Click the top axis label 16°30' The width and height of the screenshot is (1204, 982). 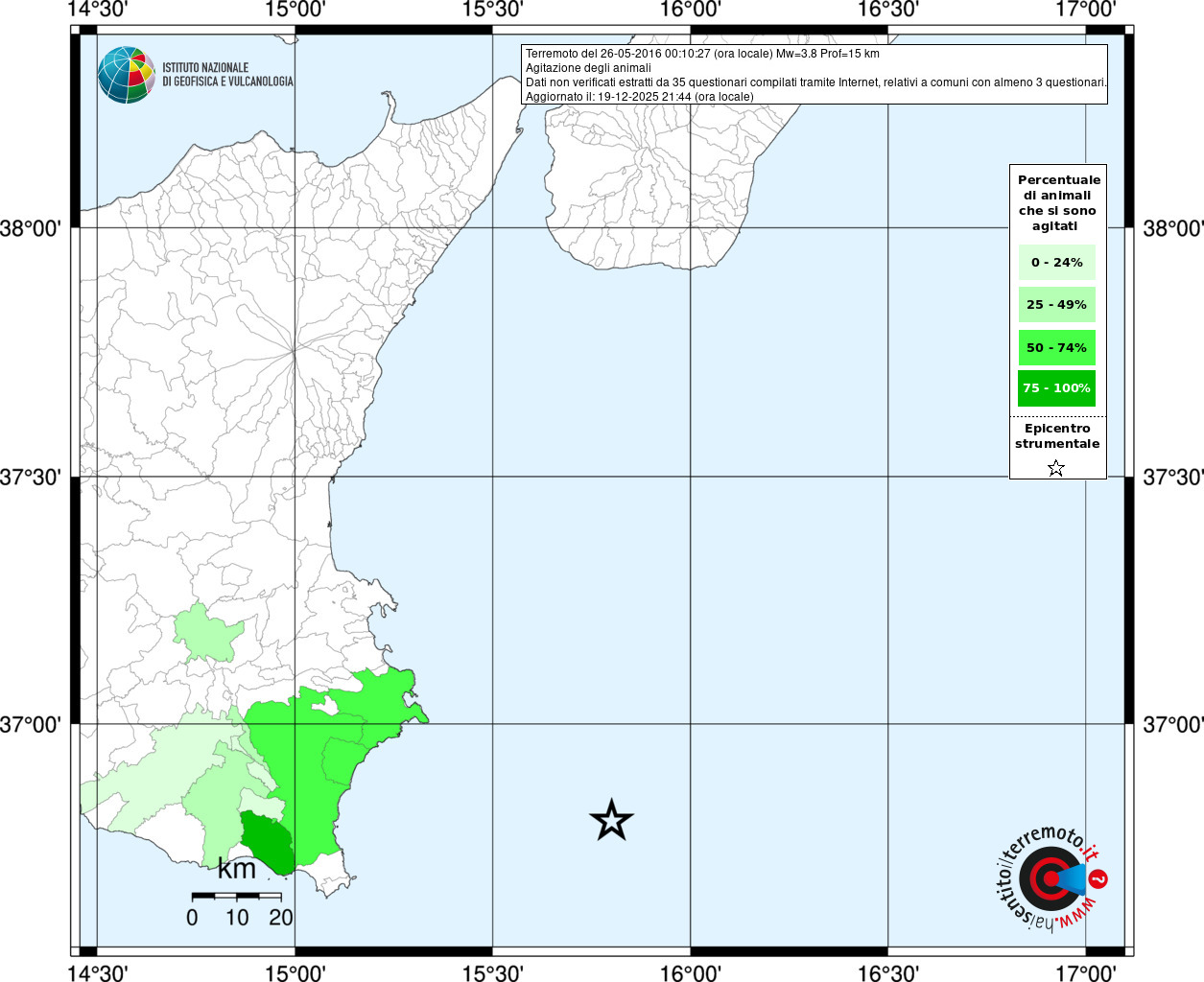[888, 10]
